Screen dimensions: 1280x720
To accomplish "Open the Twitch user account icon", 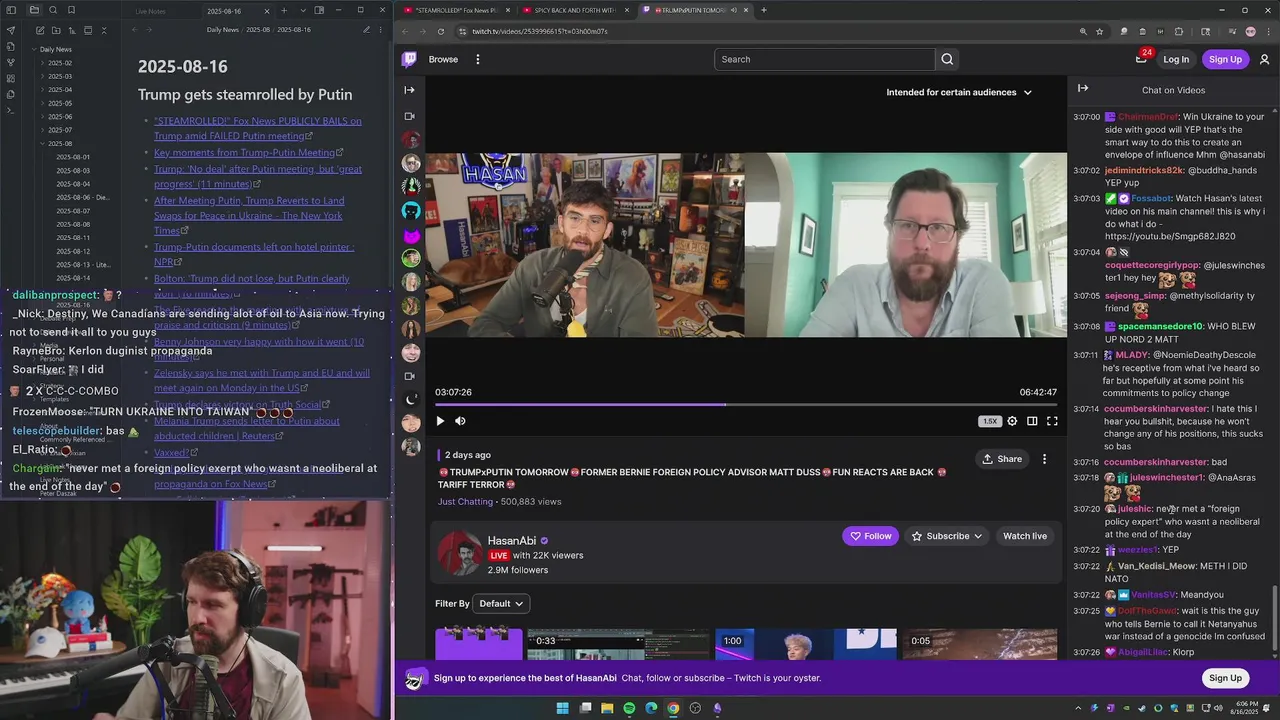I will (1264, 59).
